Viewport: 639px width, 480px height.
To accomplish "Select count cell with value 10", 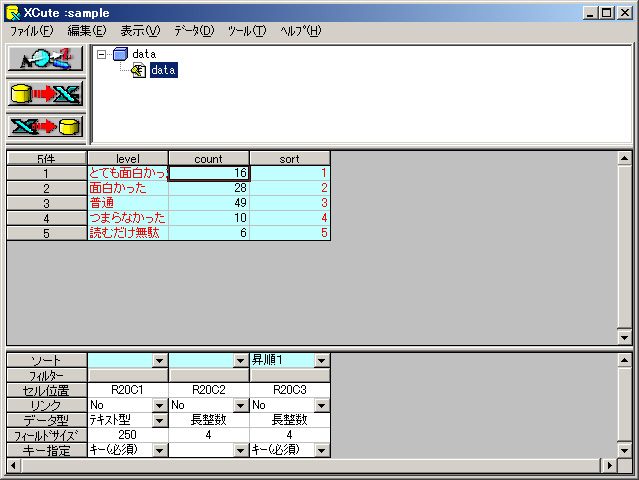I will [209, 218].
